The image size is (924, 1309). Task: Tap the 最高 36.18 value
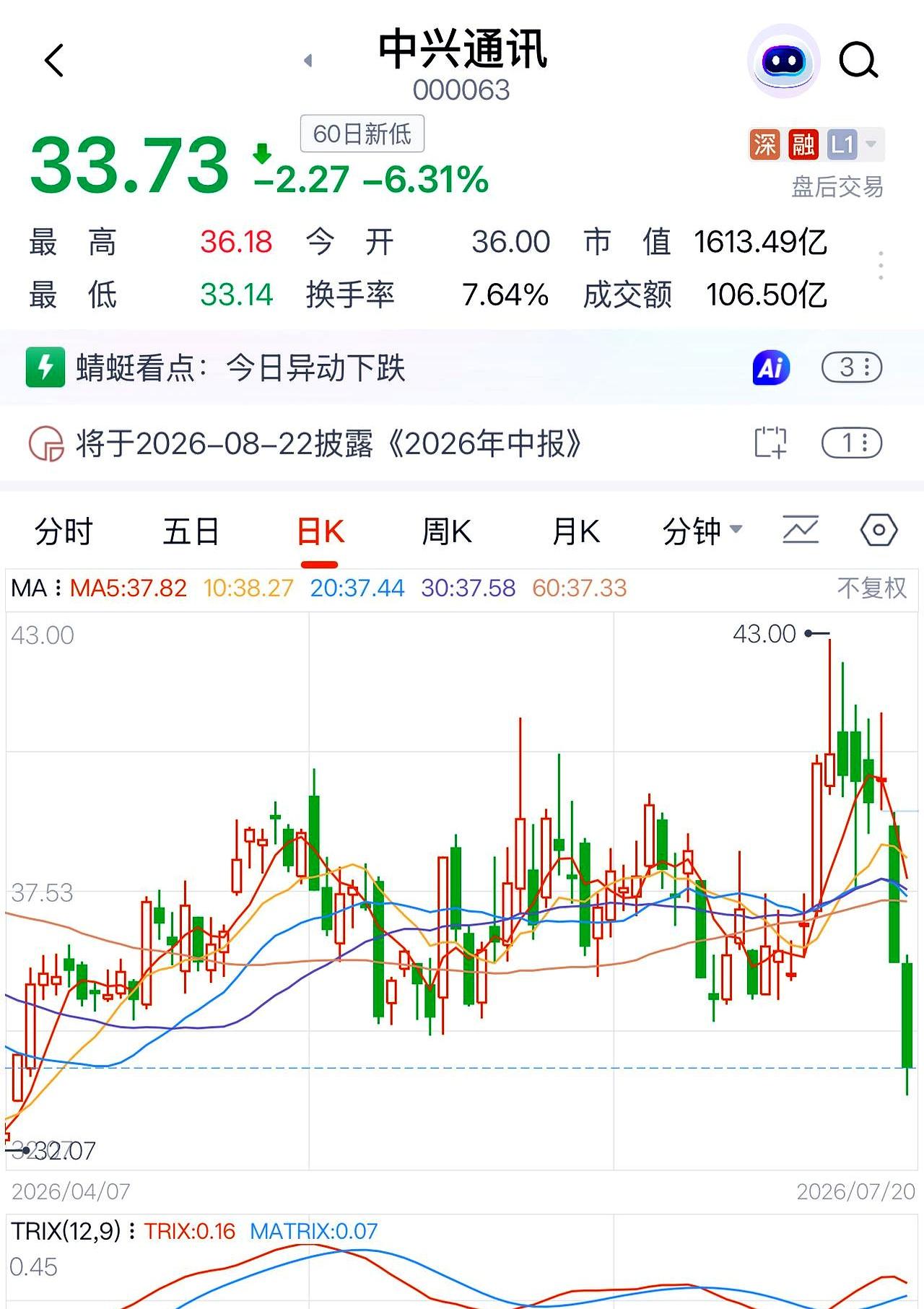[x=236, y=242]
